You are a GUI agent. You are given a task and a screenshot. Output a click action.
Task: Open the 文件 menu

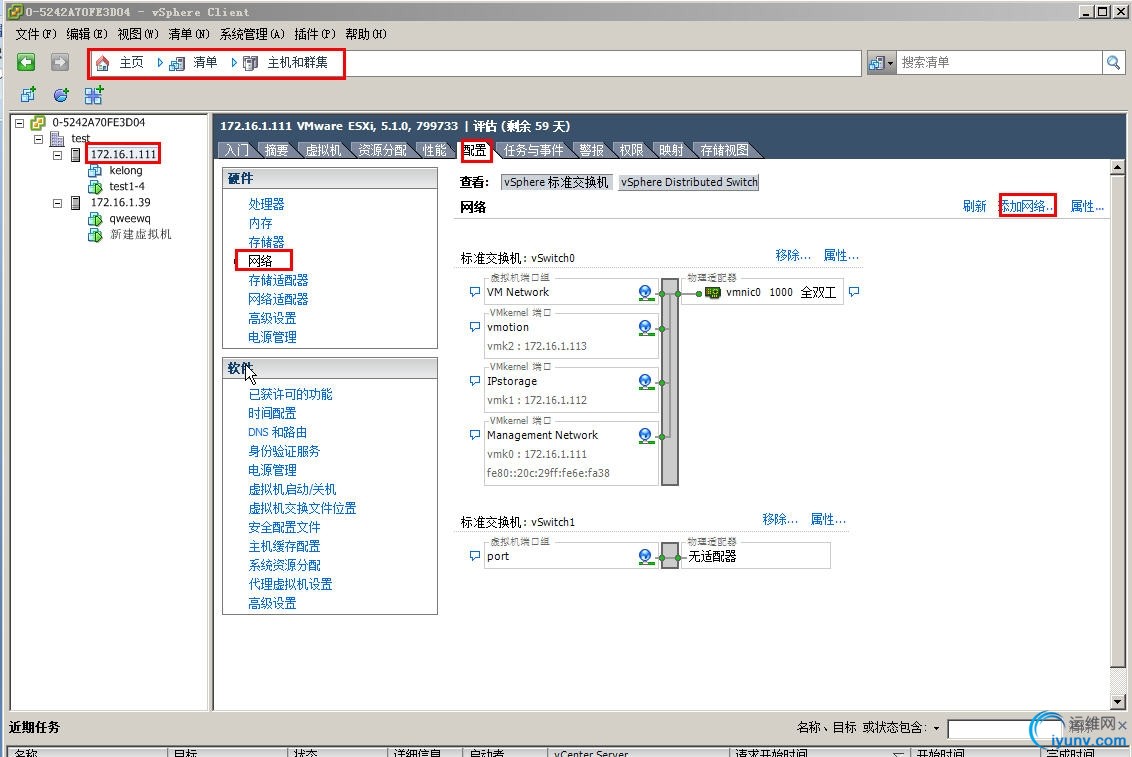tap(35, 34)
